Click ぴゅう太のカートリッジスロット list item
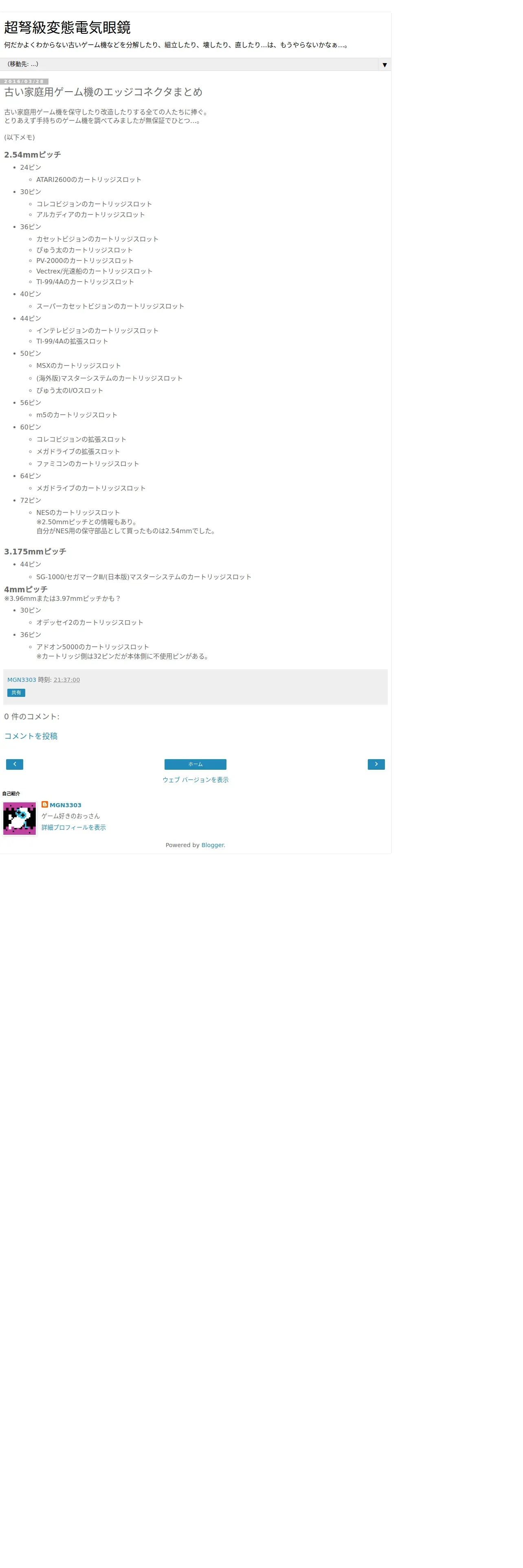 click(x=85, y=250)
